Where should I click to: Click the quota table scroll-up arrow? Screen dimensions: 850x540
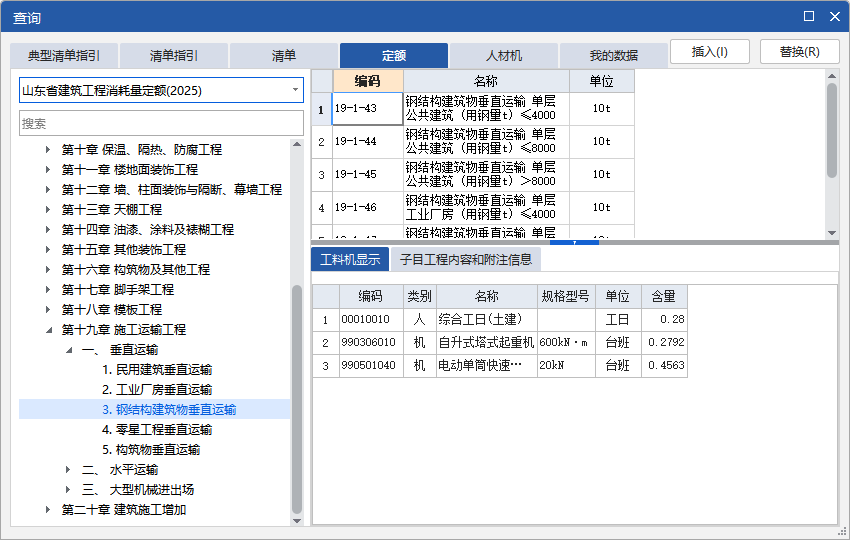coord(832,76)
